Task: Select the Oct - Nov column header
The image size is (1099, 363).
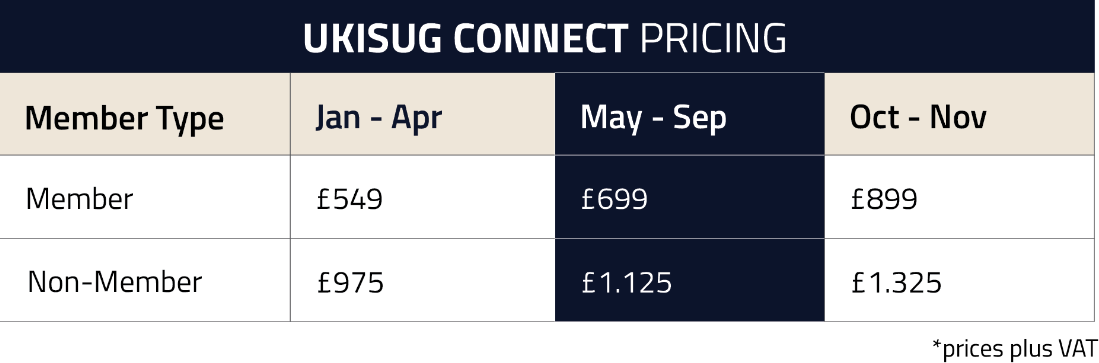Action: [x=918, y=117]
